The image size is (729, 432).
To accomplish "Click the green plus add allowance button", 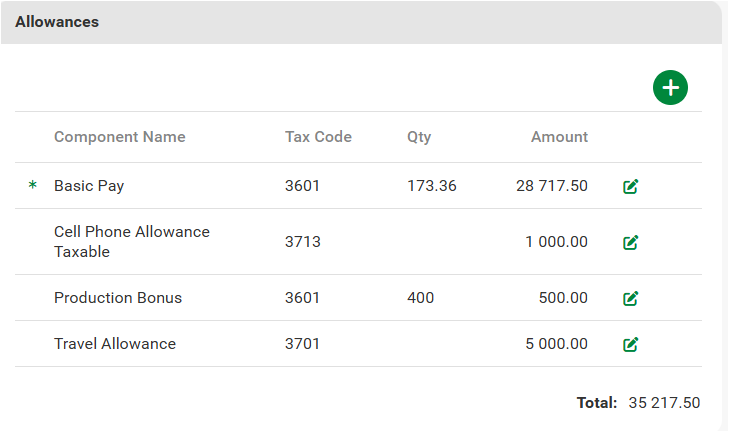I will click(x=670, y=88).
